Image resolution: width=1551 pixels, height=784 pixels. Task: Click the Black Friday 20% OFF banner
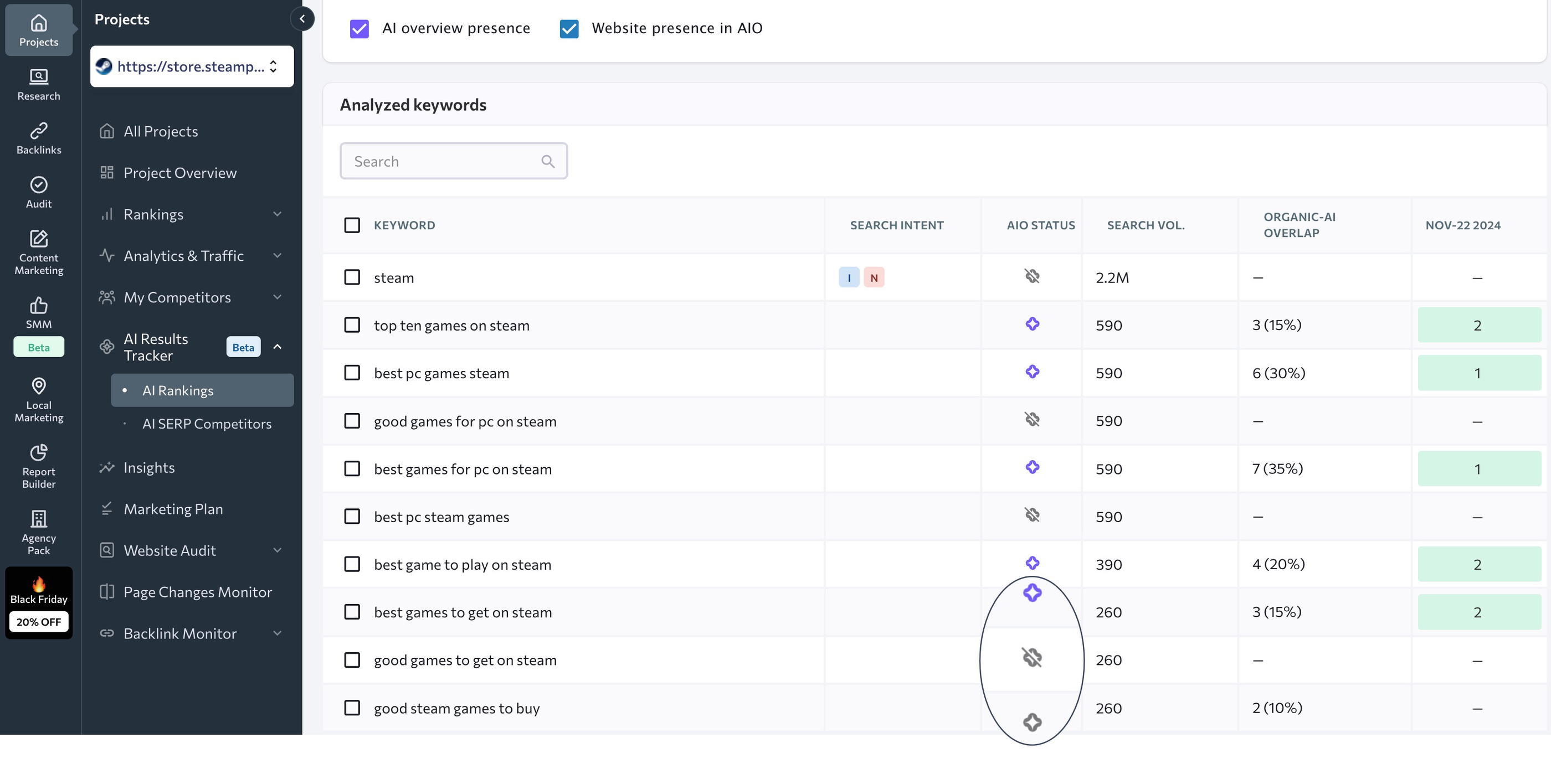click(x=39, y=602)
